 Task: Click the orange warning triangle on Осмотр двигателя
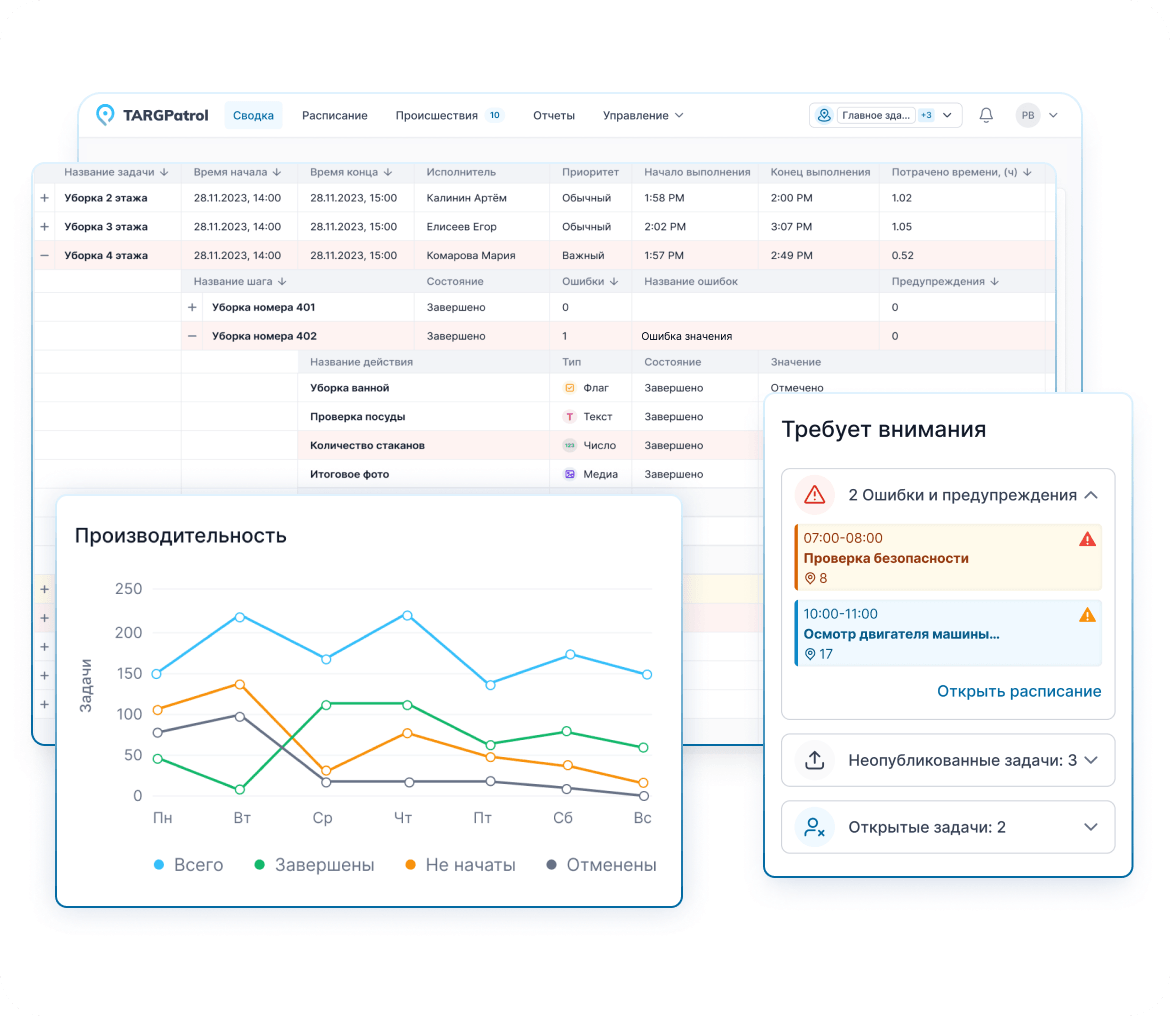(1087, 616)
